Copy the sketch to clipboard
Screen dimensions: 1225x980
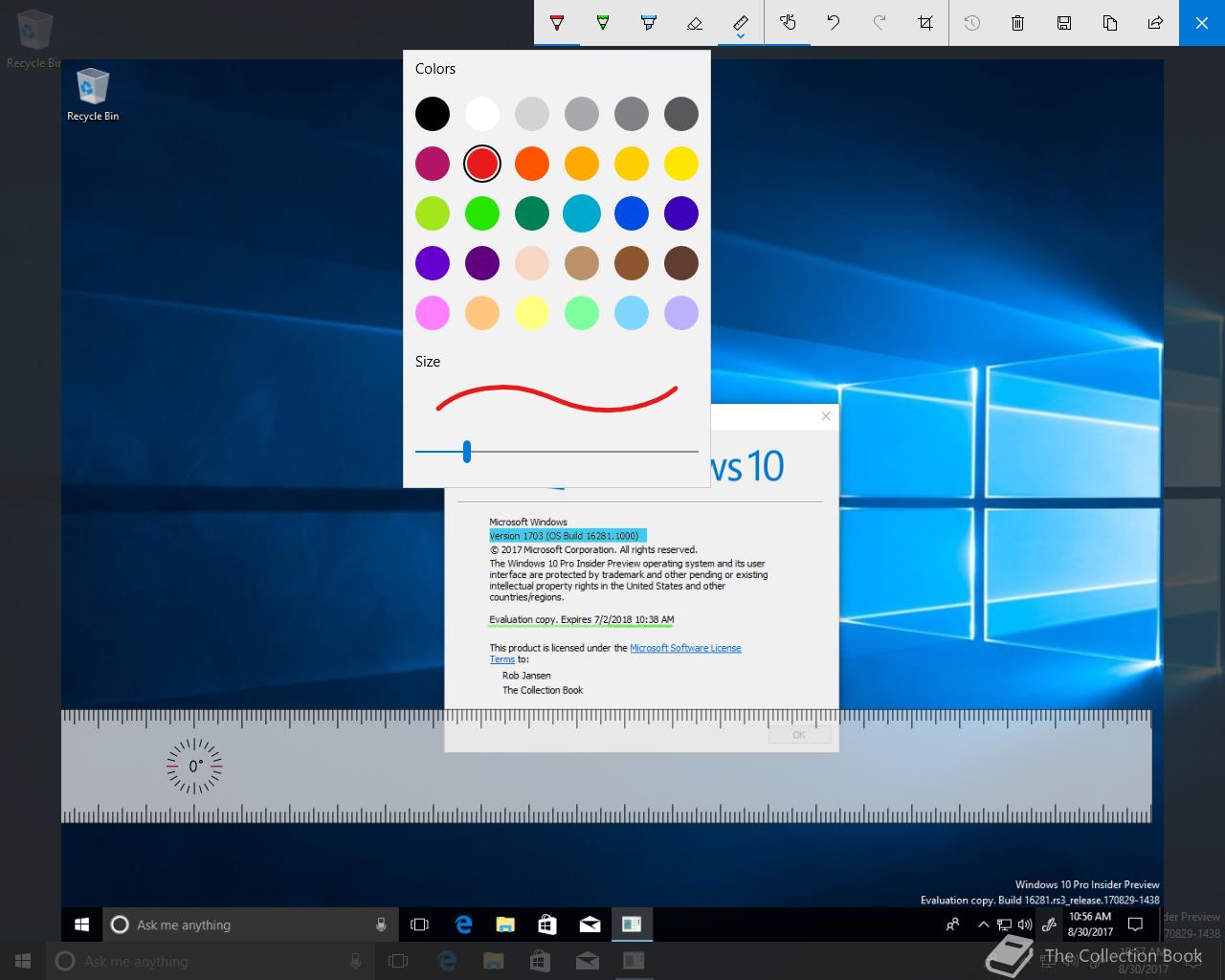click(x=1110, y=22)
